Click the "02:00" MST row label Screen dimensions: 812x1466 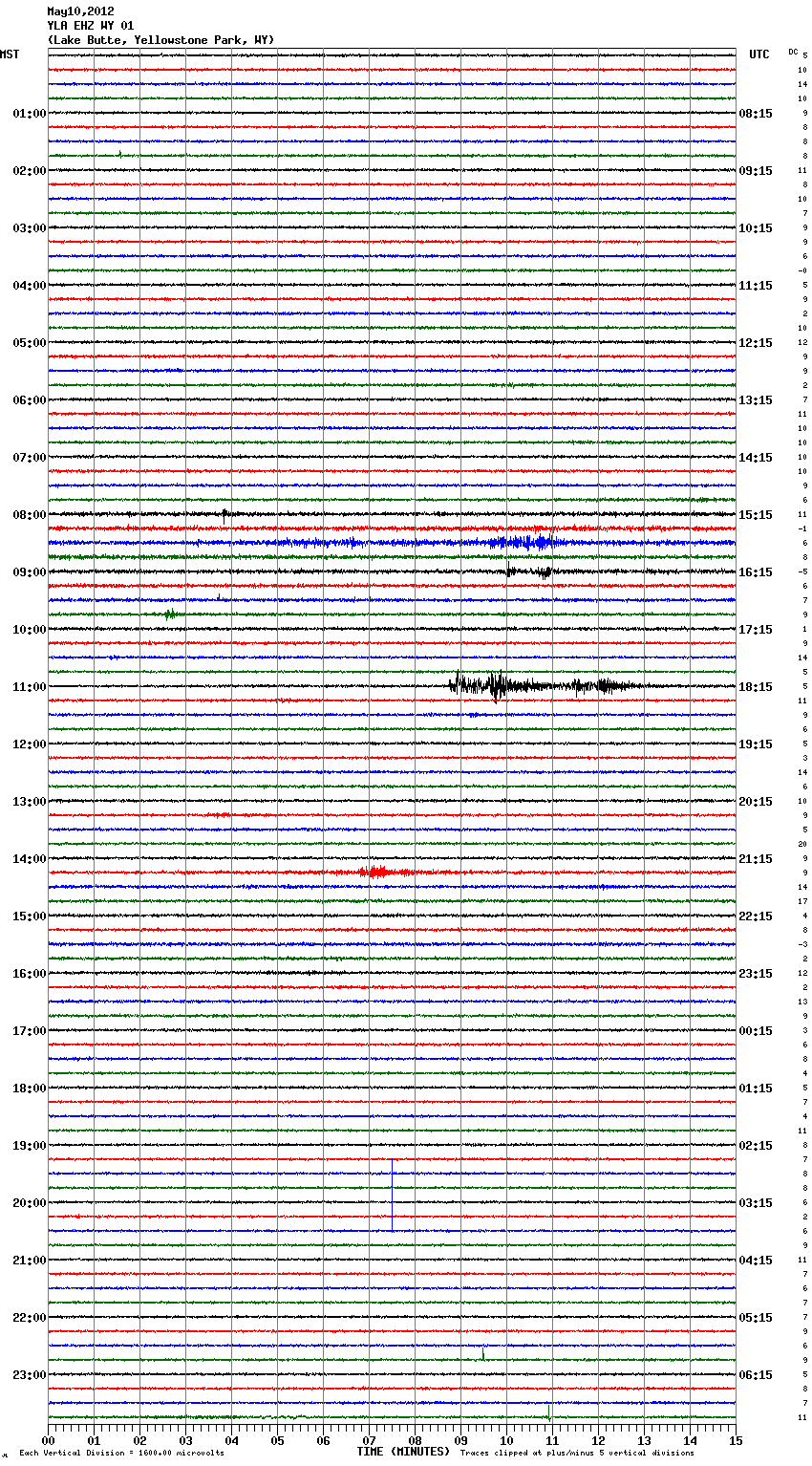coord(30,171)
